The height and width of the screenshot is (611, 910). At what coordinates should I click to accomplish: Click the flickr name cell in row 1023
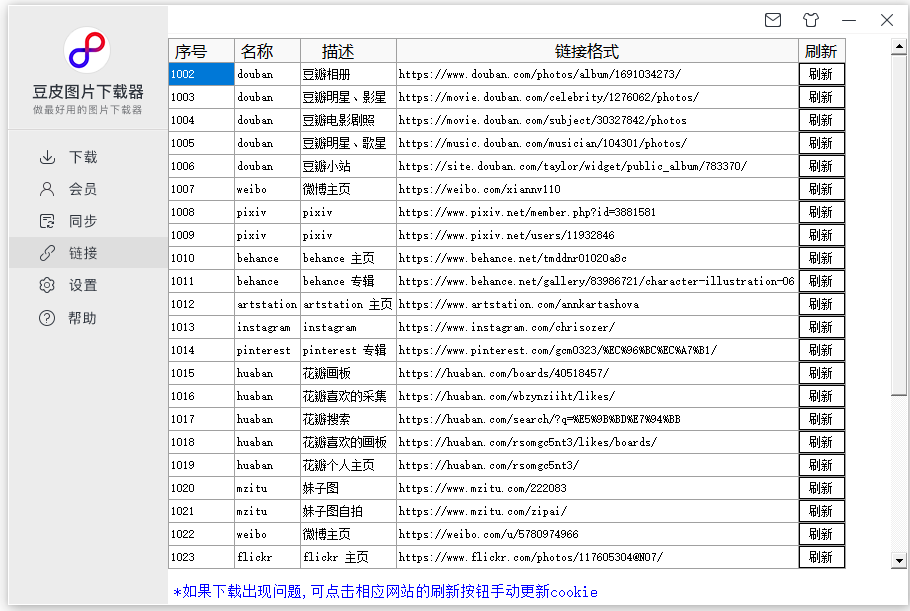(x=268, y=557)
